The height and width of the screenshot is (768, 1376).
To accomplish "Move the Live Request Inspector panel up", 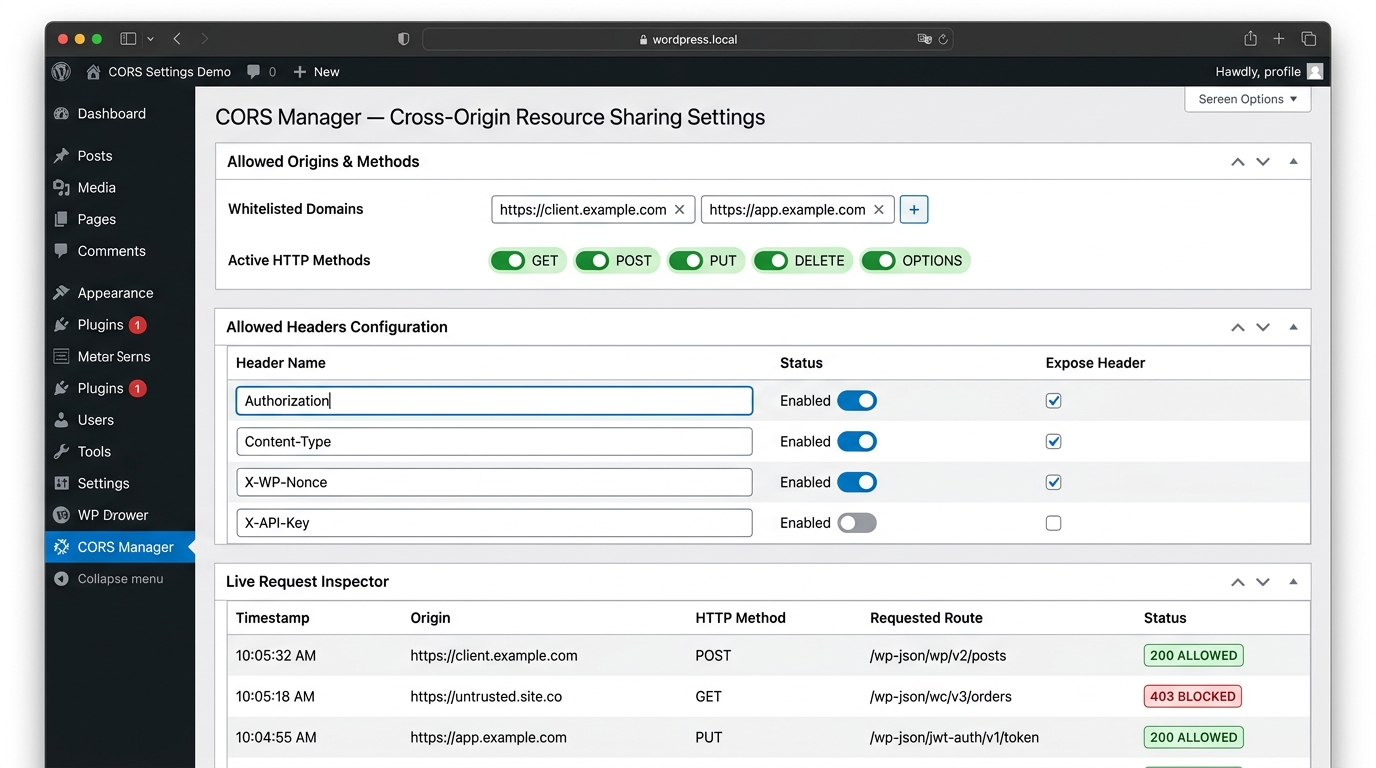I will (x=1238, y=582).
